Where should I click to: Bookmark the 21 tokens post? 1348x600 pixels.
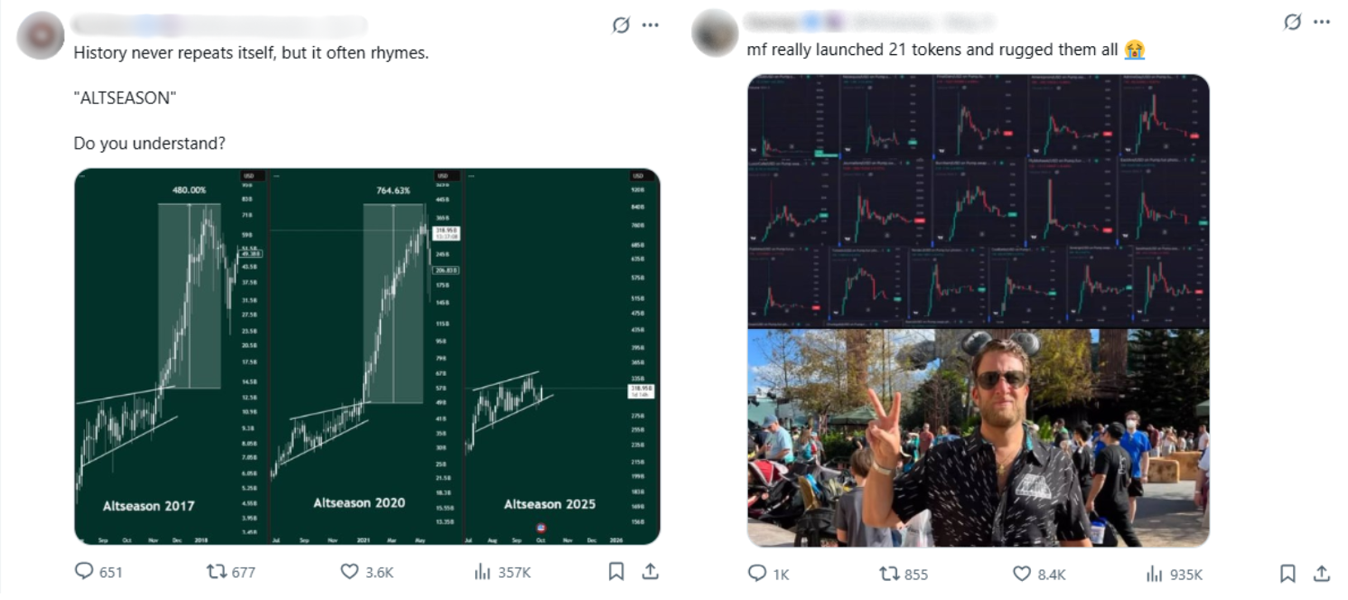click(x=1288, y=574)
